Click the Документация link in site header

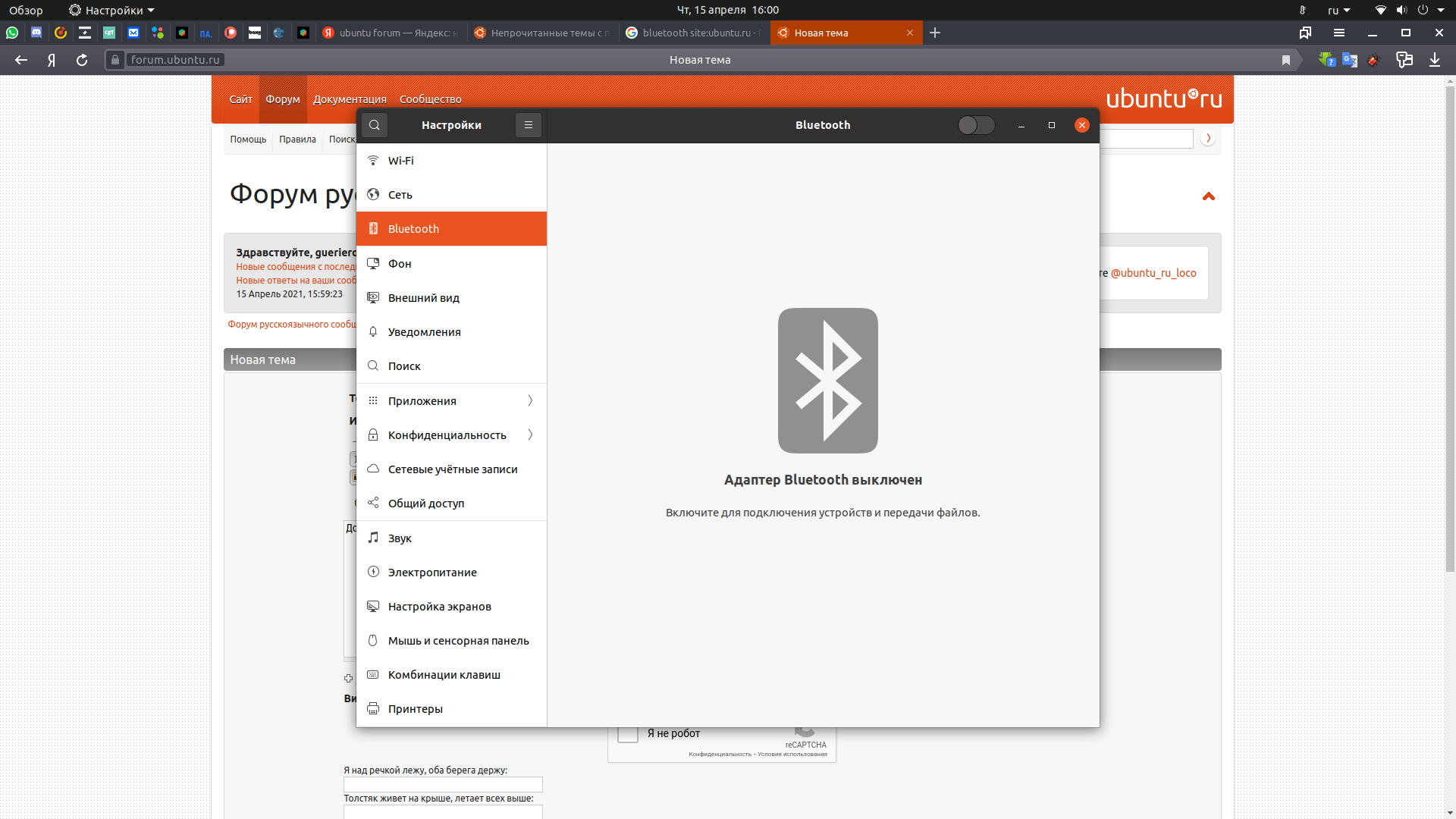click(350, 99)
